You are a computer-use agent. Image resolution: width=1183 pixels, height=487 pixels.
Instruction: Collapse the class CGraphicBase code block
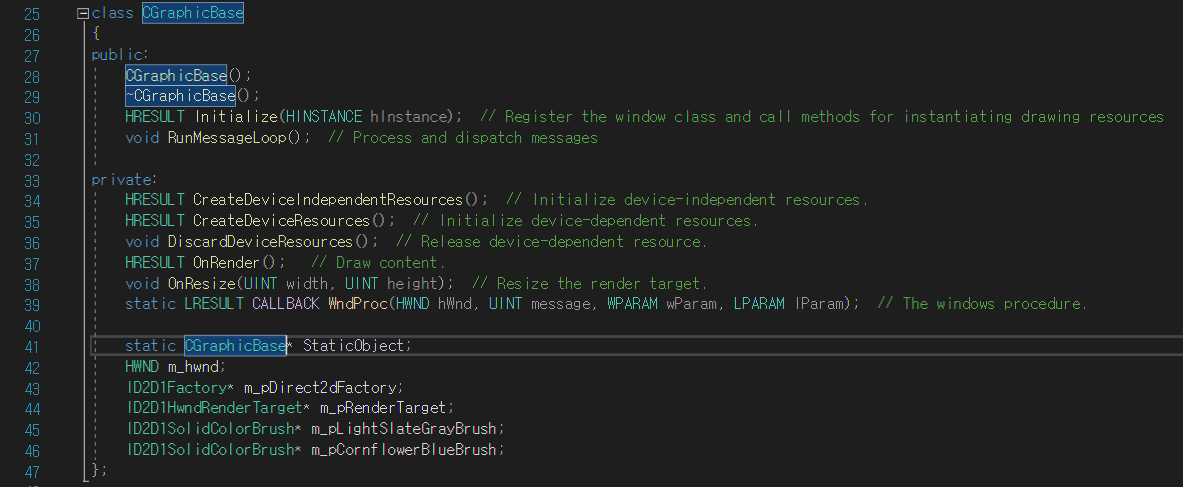click(83, 14)
